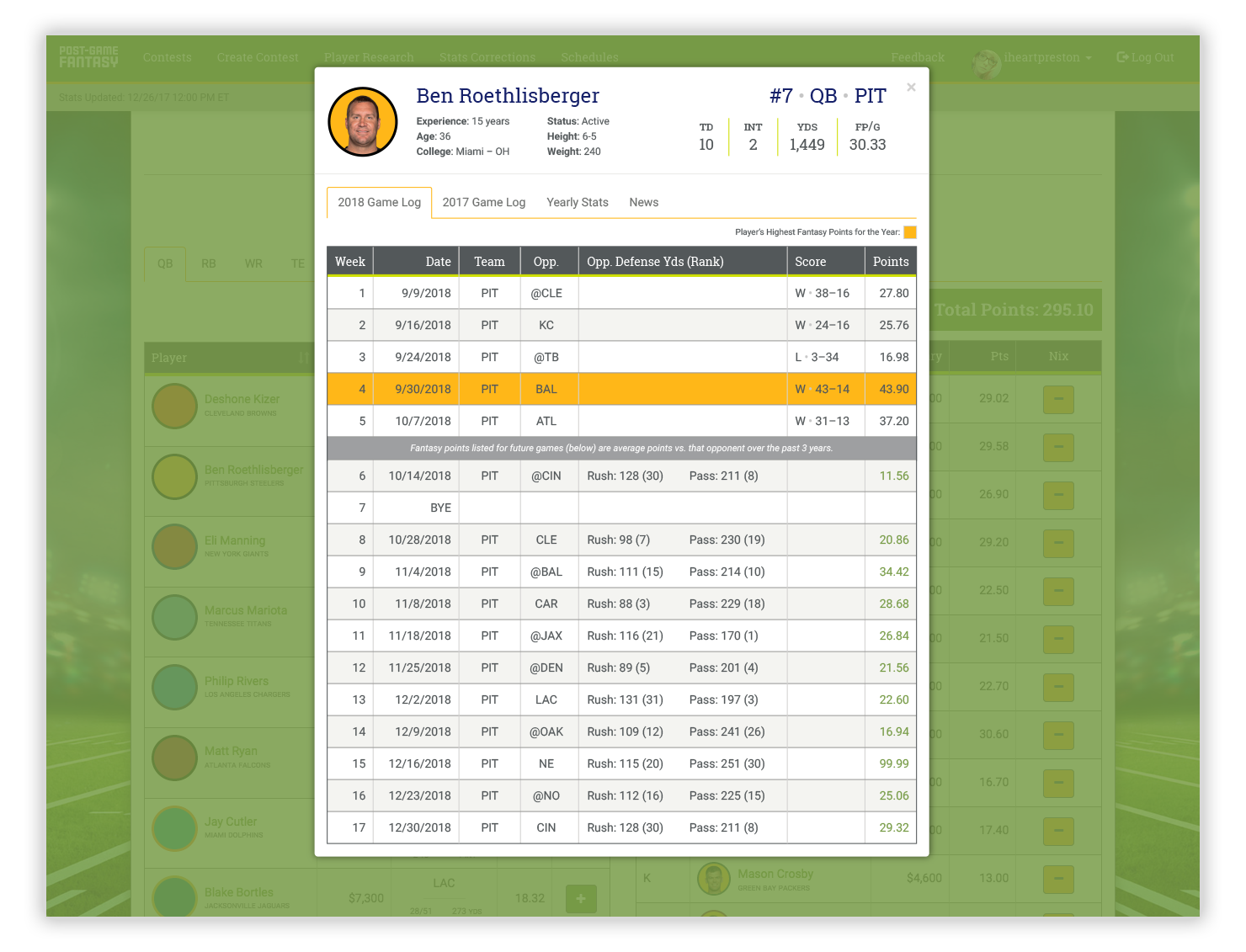Click the 99.99 projected points value
Viewport: 1246px width, 952px height.
(894, 763)
